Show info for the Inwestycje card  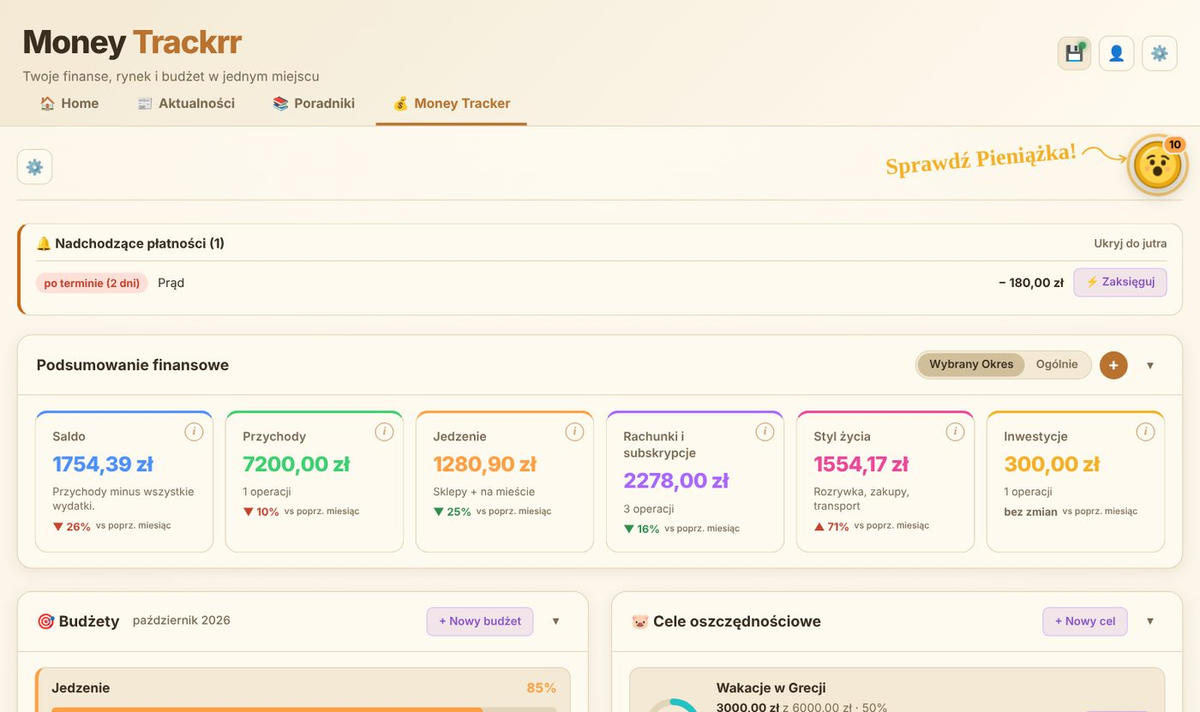coord(1146,432)
